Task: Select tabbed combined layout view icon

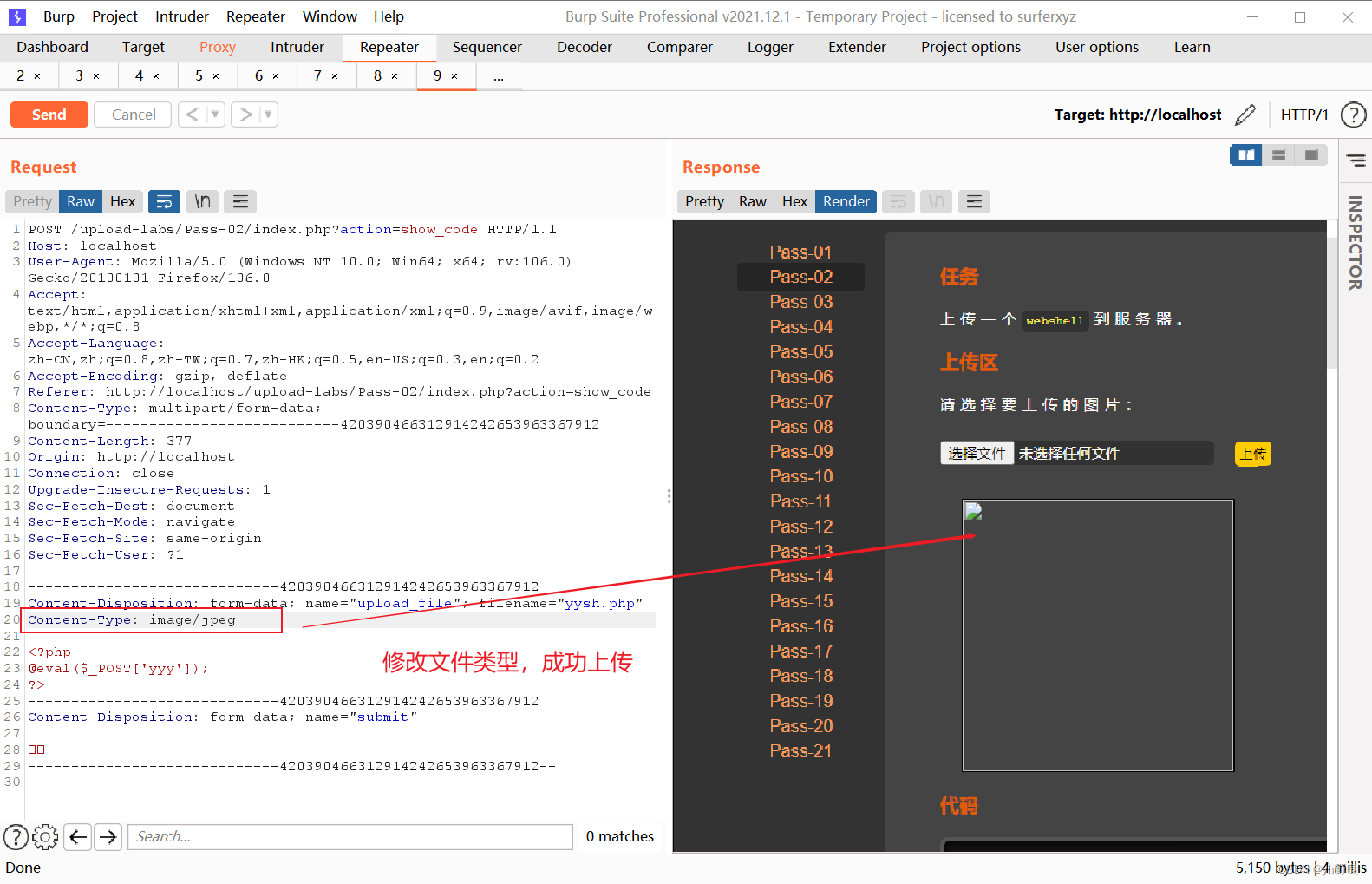Action: pos(1311,155)
